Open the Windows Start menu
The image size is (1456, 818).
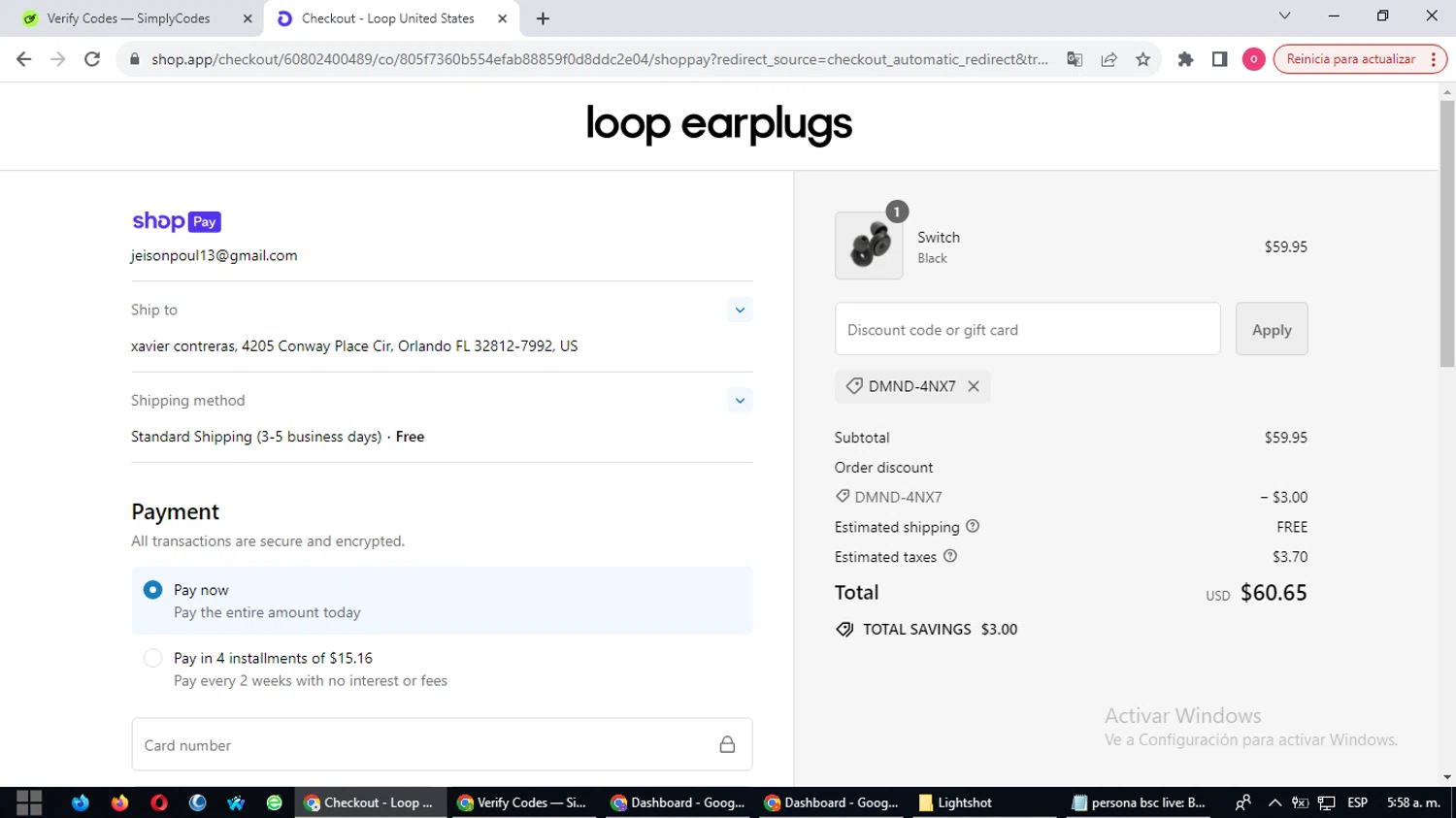coord(29,802)
